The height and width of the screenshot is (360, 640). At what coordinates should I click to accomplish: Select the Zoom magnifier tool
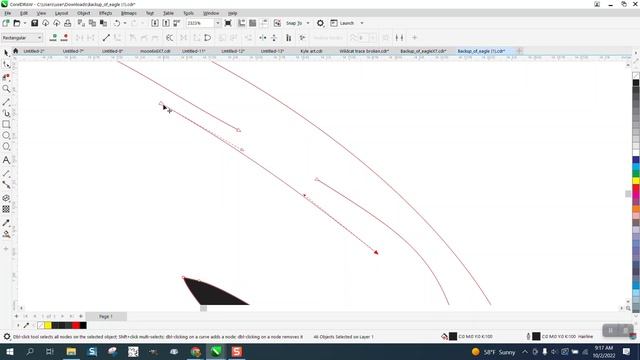click(x=6, y=89)
